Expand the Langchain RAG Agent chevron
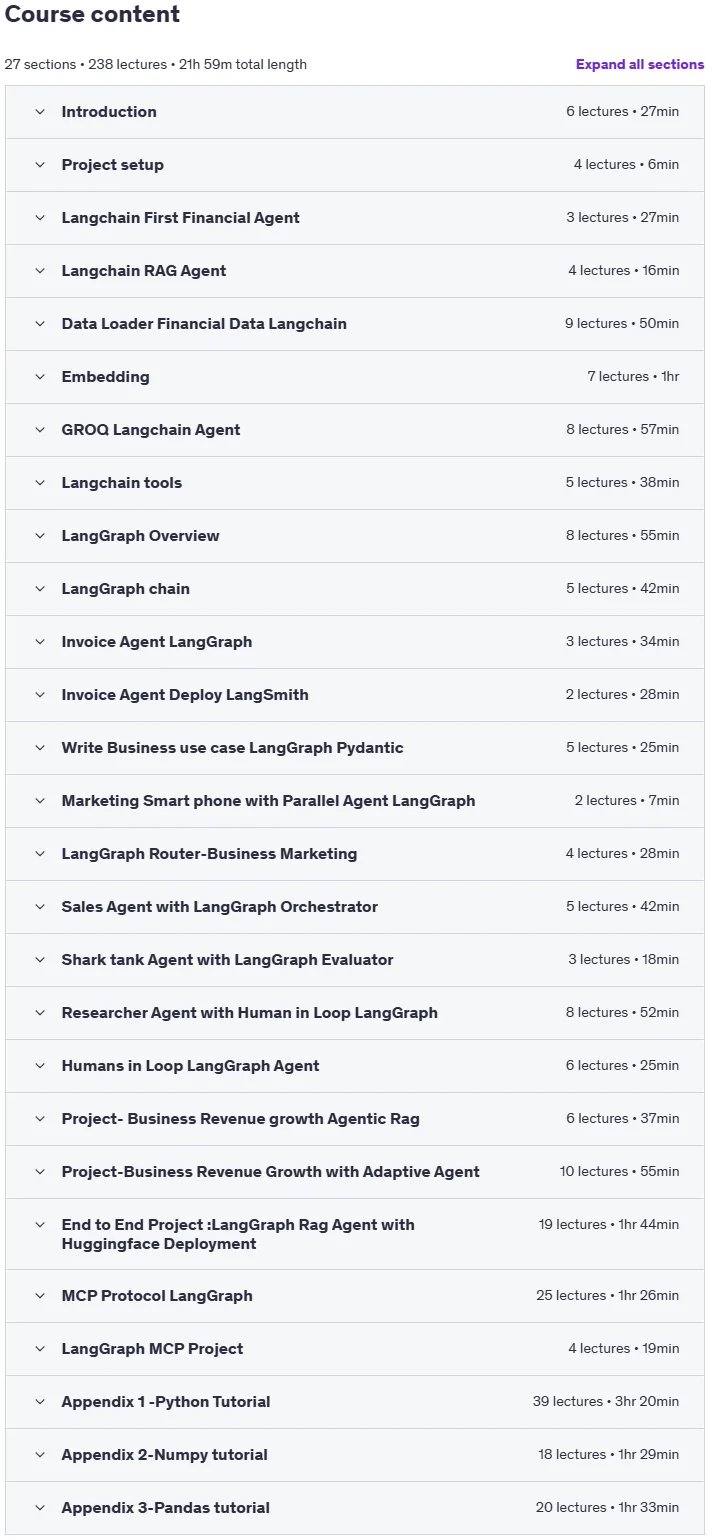Viewport: 712px width, 1540px height. pos(40,271)
